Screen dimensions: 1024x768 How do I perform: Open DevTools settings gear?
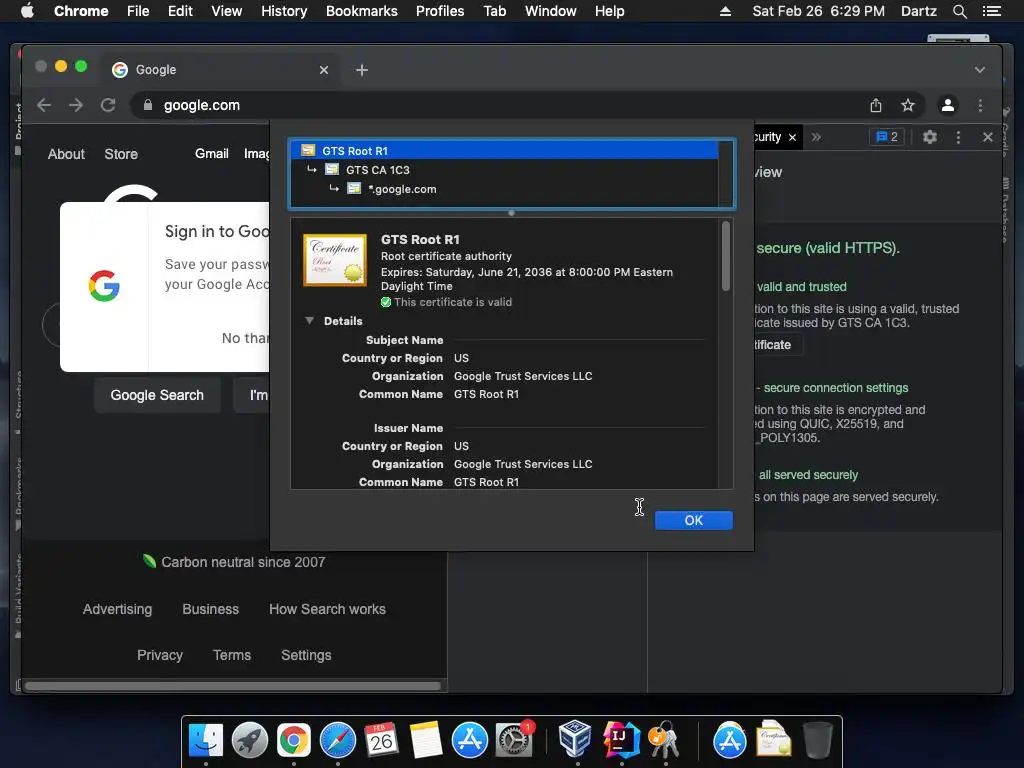pos(930,136)
